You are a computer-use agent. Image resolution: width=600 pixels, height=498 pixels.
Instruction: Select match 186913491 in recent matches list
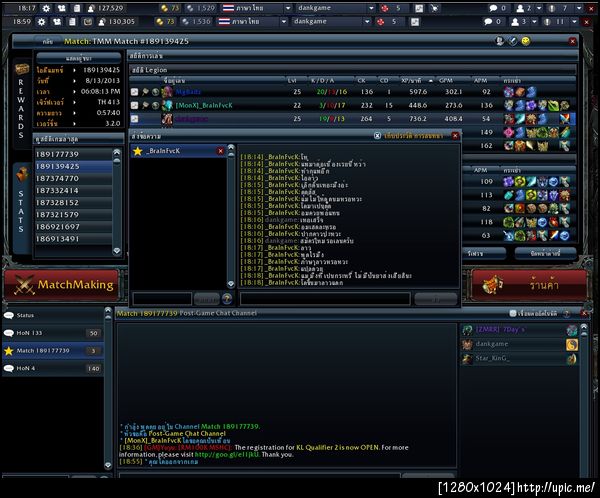(x=73, y=239)
